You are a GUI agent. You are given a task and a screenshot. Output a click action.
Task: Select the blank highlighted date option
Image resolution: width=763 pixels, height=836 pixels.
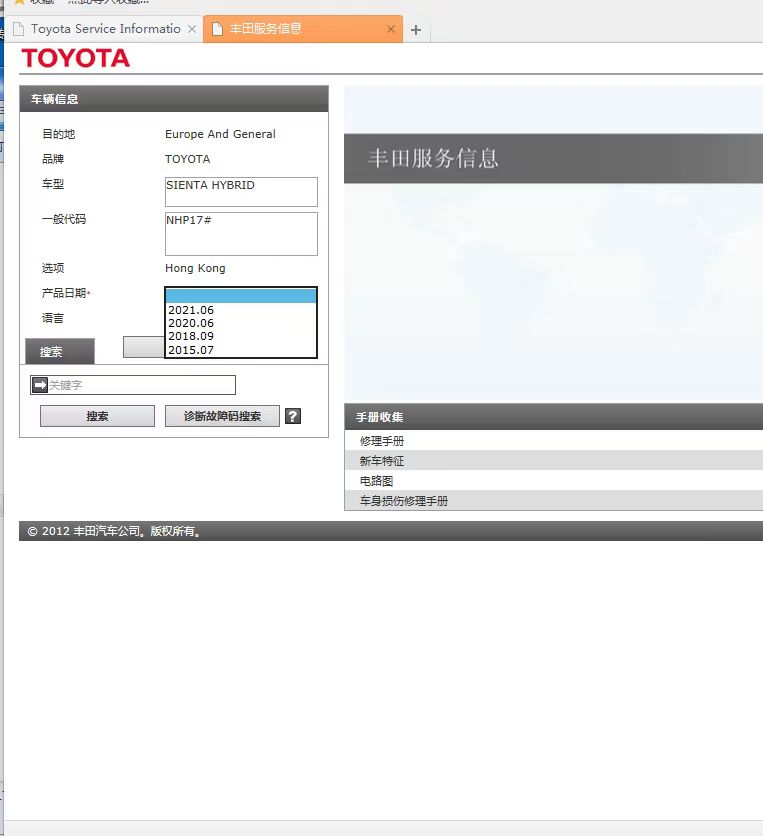click(242, 296)
